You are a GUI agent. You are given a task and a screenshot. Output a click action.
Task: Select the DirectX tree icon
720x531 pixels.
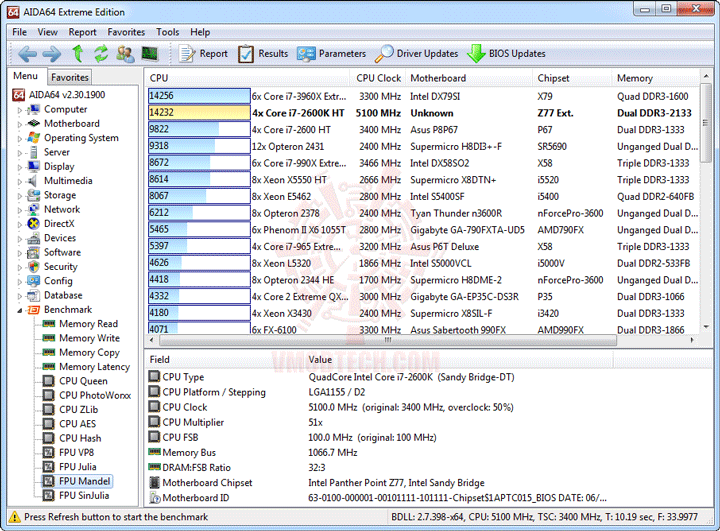click(33, 224)
